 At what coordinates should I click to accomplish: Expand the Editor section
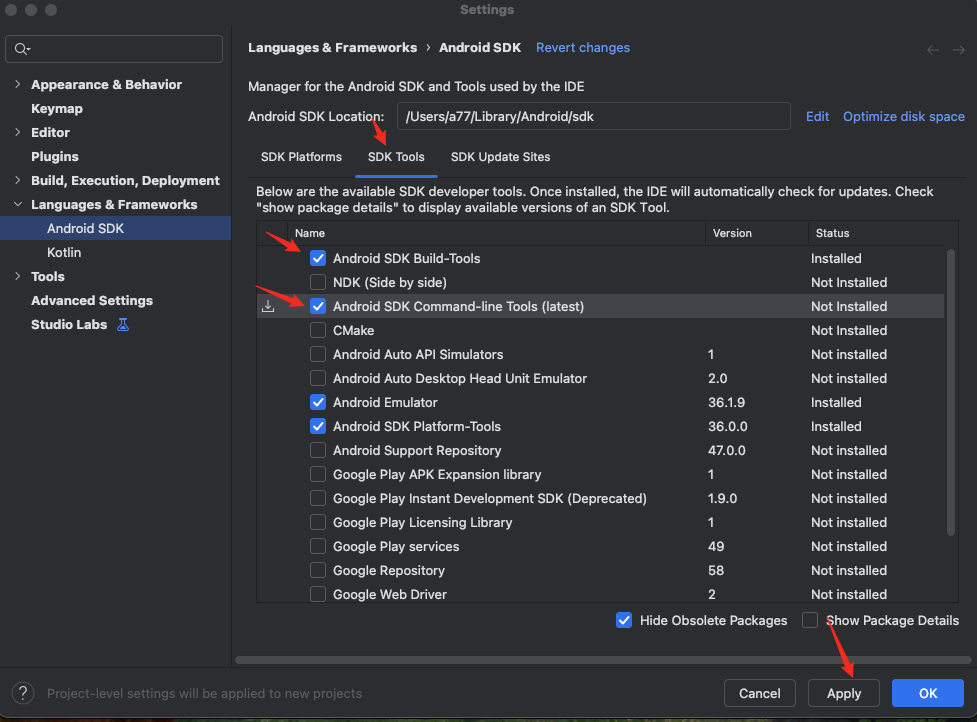[17, 132]
